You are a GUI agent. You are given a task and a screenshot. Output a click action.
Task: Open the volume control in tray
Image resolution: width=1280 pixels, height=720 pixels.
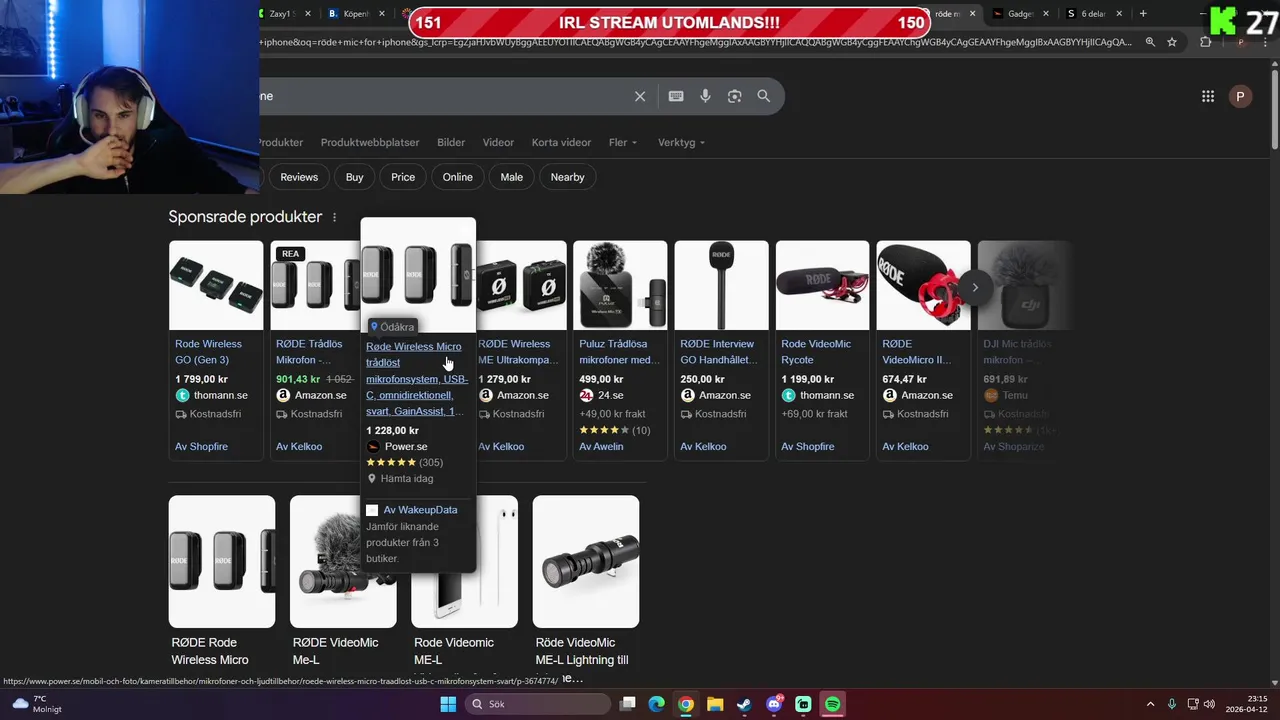pyautogui.click(x=1209, y=704)
